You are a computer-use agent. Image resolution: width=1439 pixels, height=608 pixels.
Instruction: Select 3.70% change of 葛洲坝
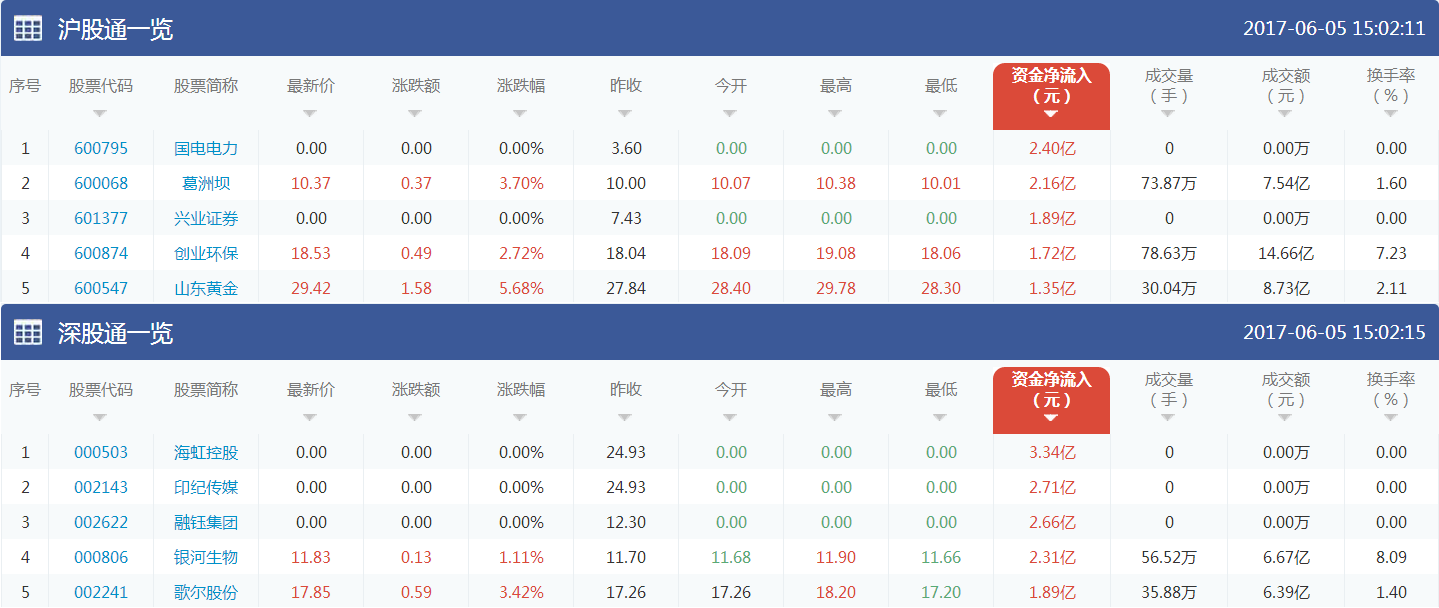(x=521, y=183)
